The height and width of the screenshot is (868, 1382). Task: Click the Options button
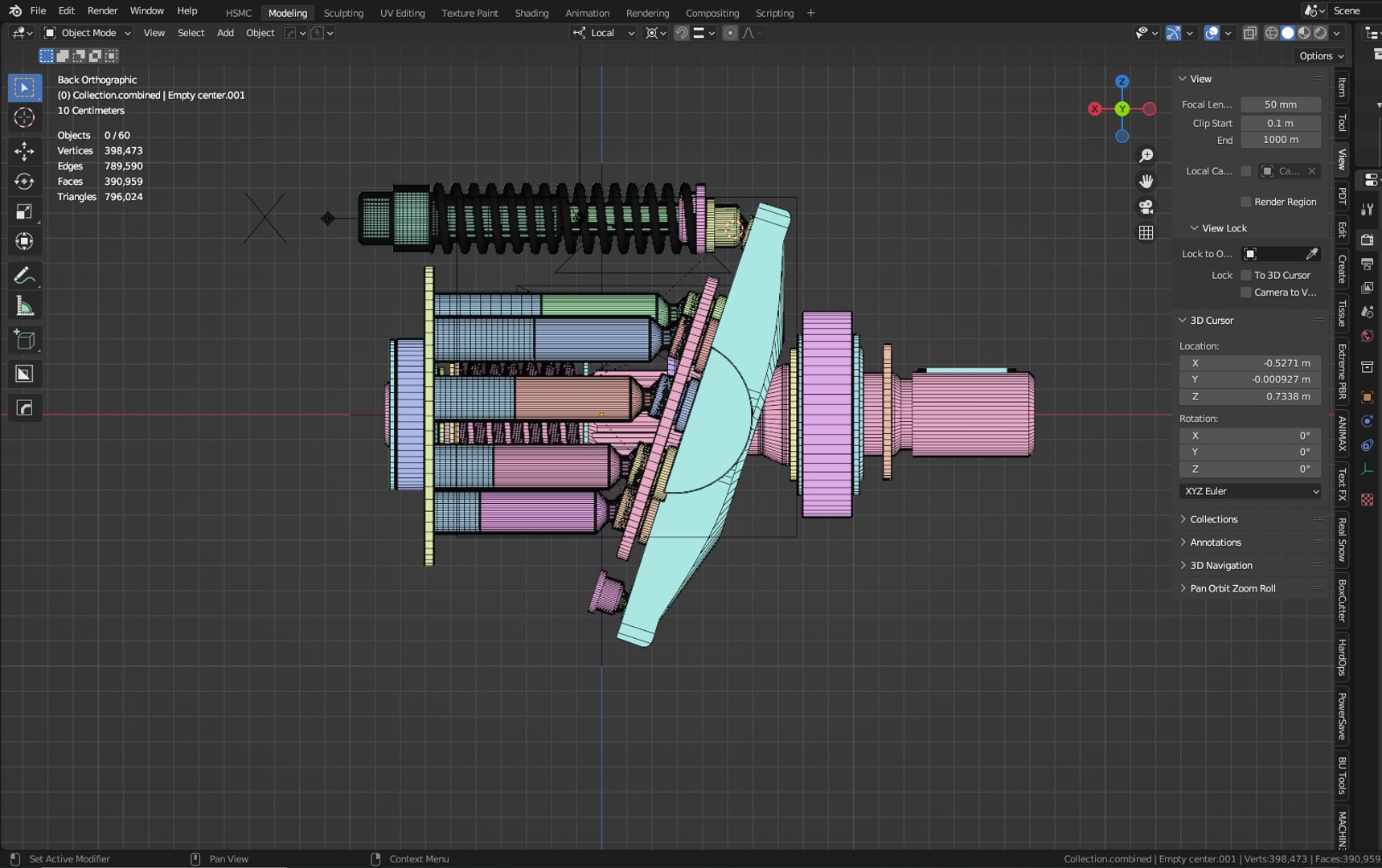1321,55
